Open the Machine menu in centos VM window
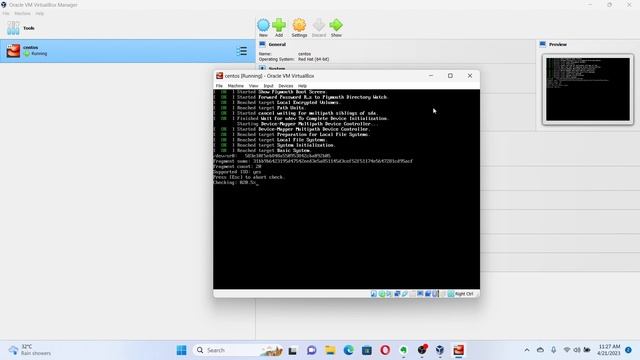 [x=236, y=86]
